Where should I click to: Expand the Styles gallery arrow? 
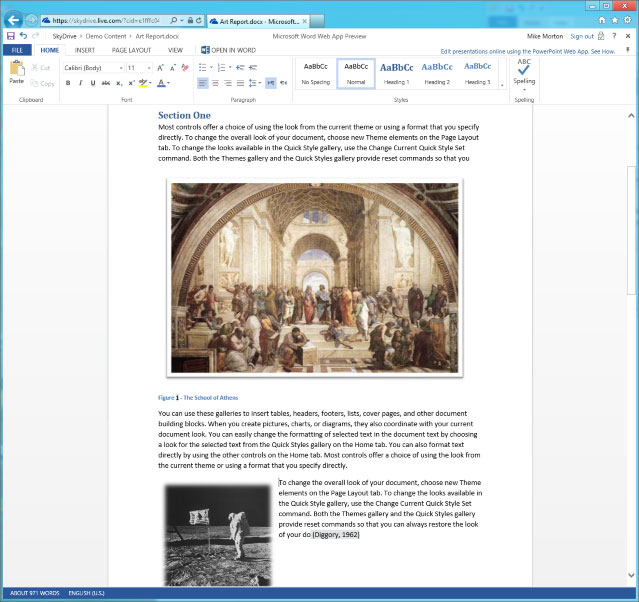click(x=502, y=85)
